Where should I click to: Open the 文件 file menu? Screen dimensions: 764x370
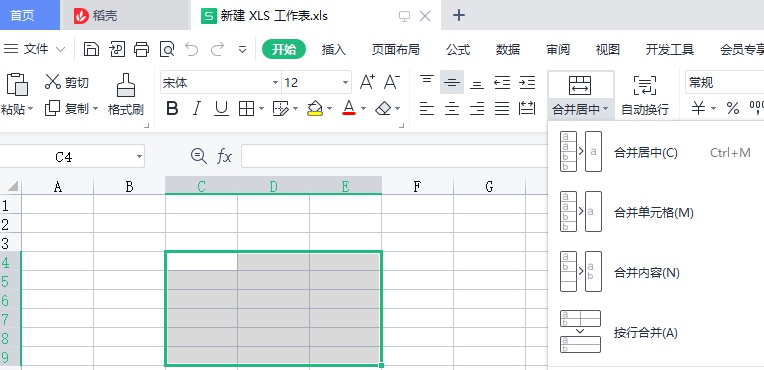click(x=34, y=49)
